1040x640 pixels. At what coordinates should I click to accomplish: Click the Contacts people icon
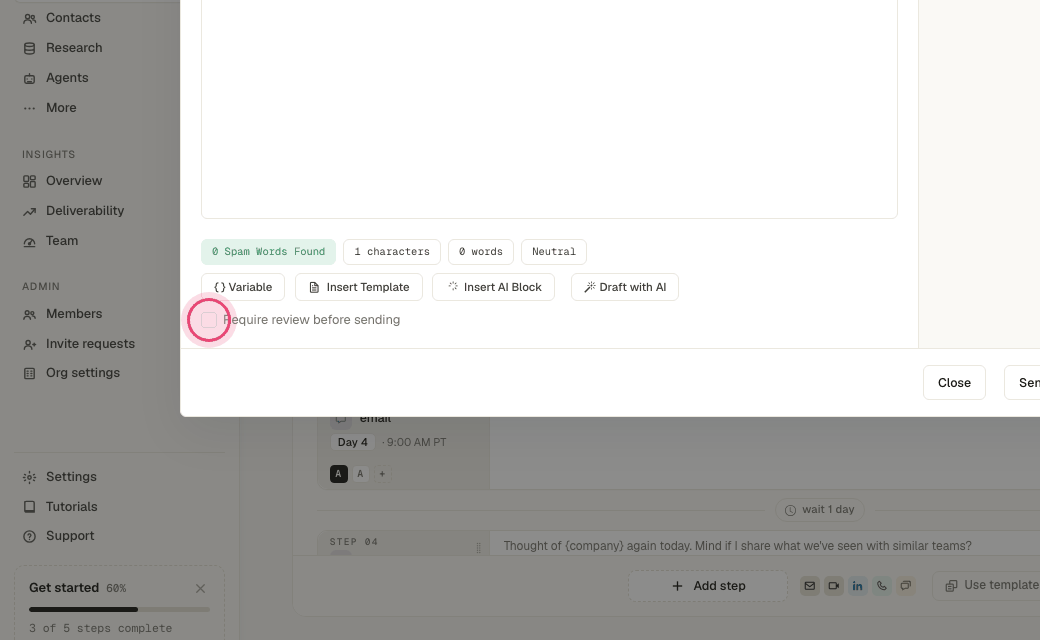29,19
